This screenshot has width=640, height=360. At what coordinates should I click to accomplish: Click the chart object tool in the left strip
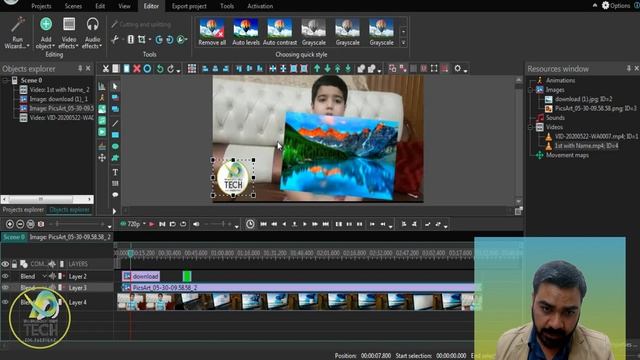coord(102,87)
